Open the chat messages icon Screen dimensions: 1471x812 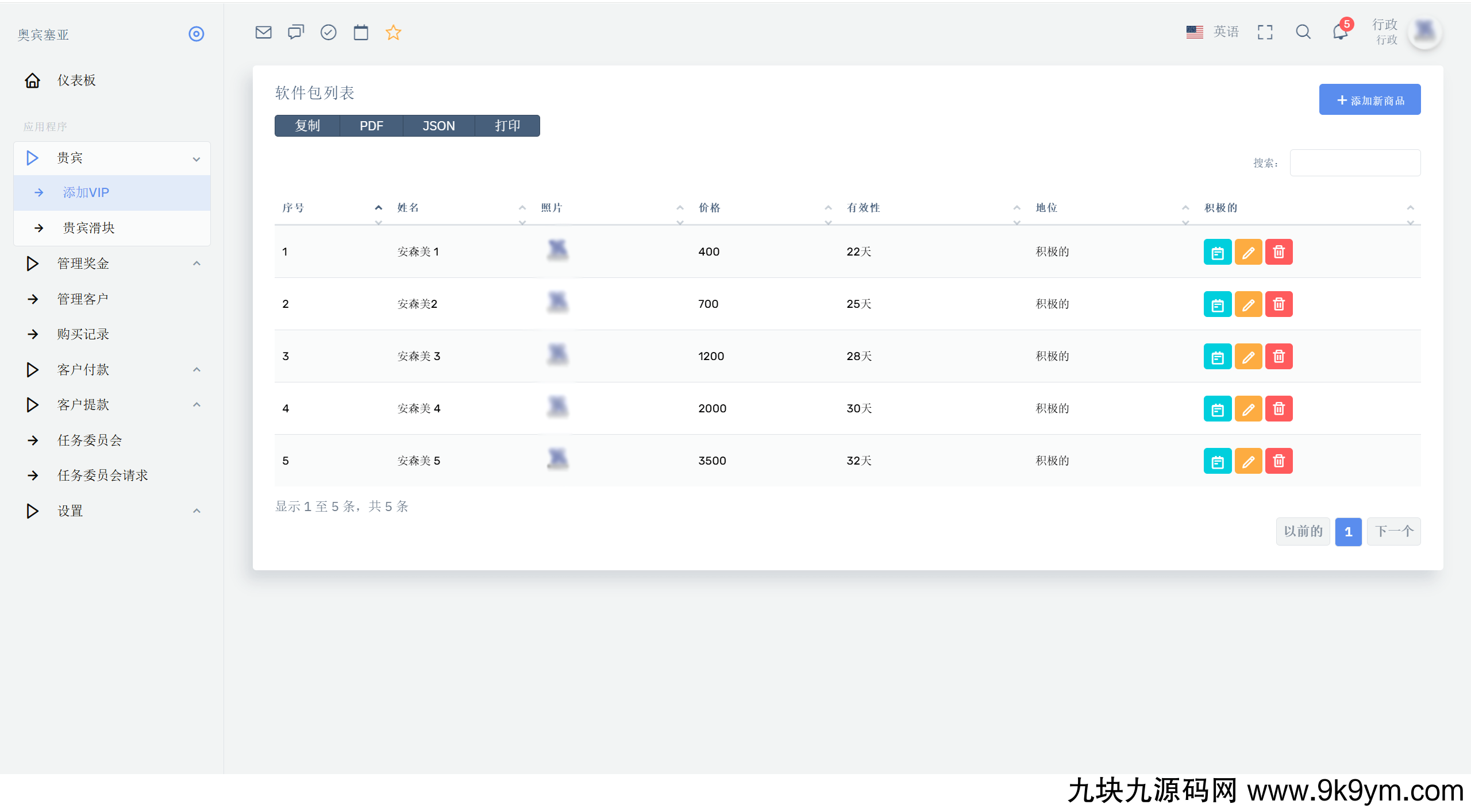(x=296, y=32)
